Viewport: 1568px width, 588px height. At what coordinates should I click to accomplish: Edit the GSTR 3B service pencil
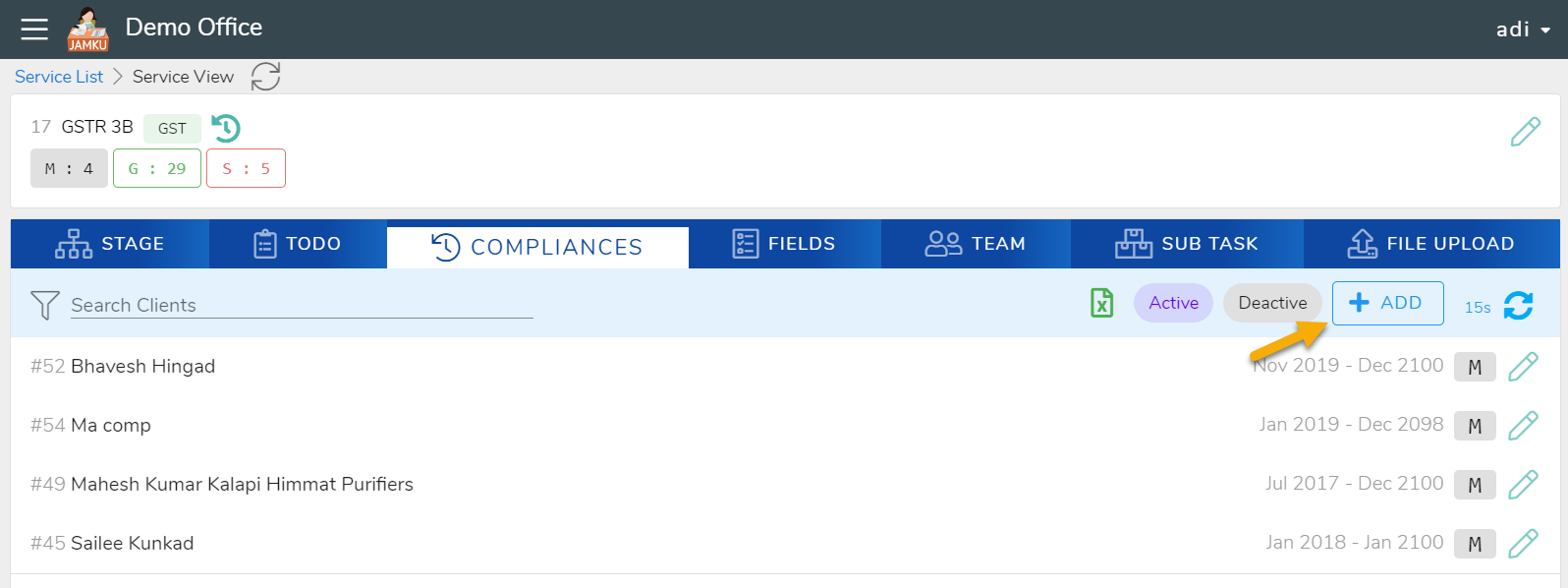tap(1525, 132)
